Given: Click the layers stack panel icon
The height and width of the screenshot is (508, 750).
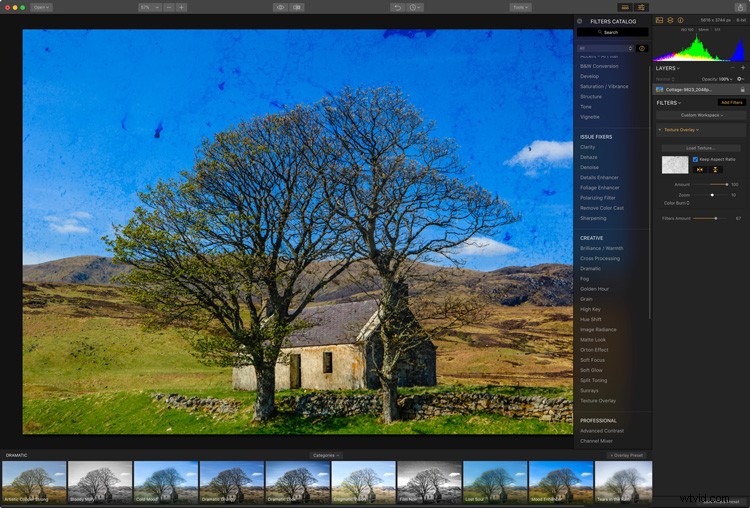Looking at the screenshot, I should pos(670,20).
